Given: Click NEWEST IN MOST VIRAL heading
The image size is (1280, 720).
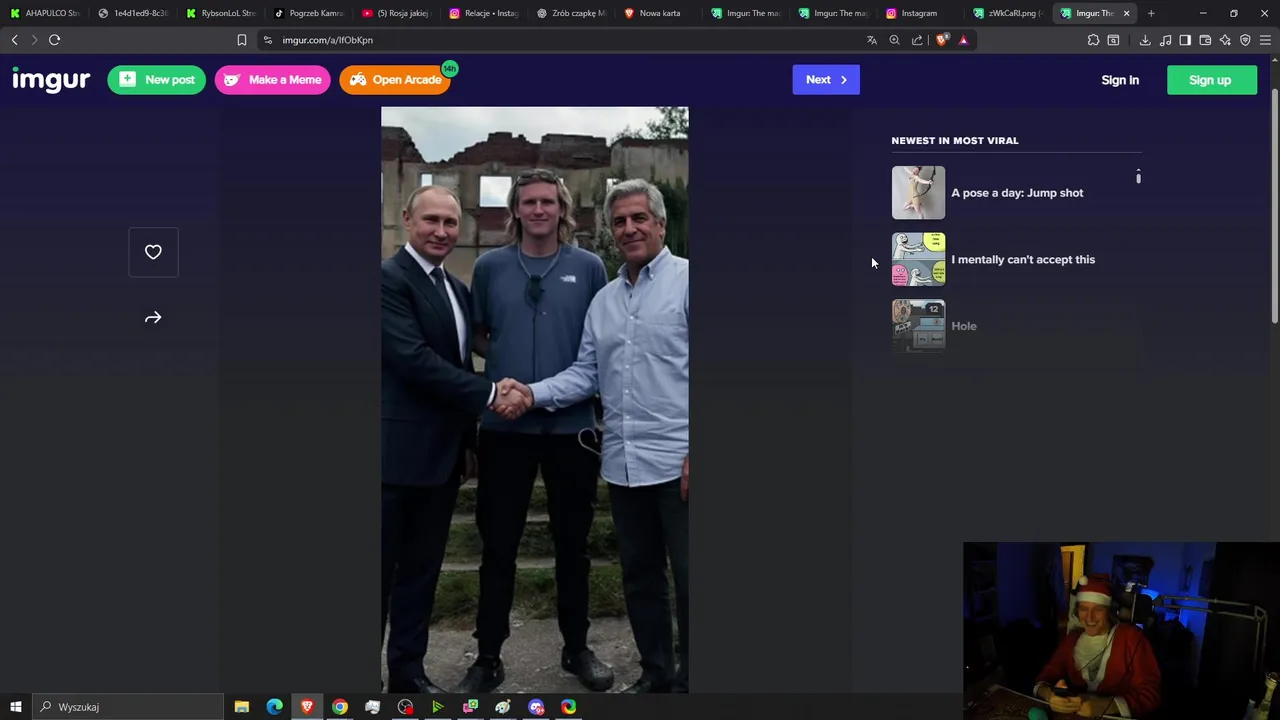Looking at the screenshot, I should (955, 141).
